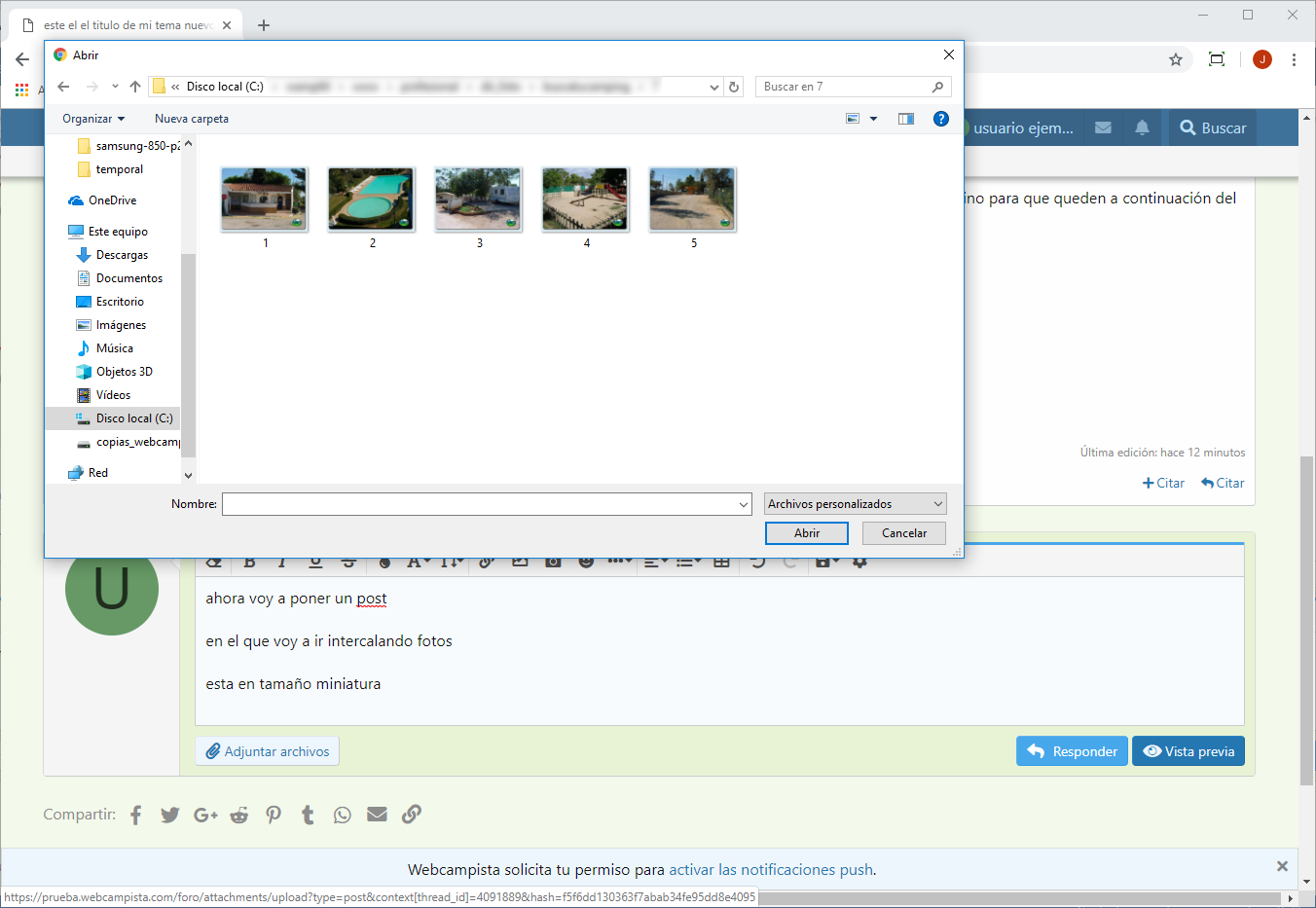Open forum alerts bell icon
The image size is (1316, 908).
[1142, 127]
